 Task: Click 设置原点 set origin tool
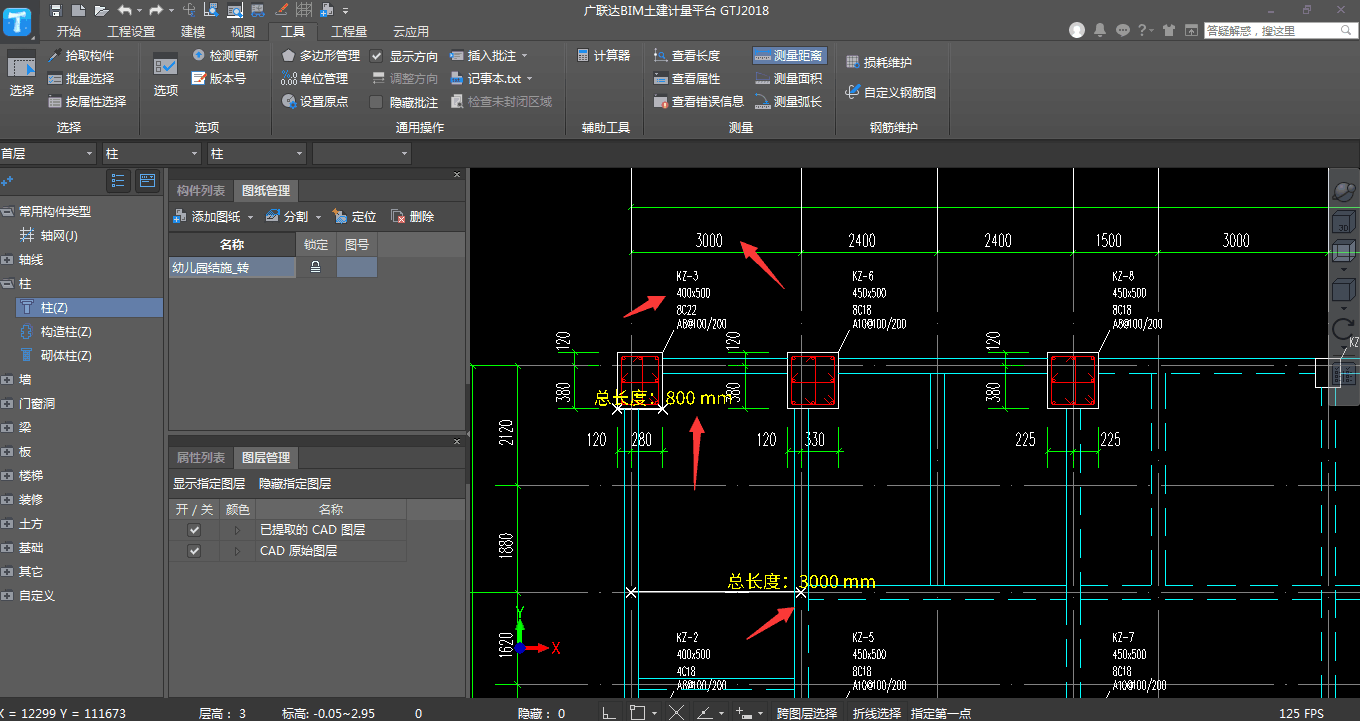[x=314, y=101]
